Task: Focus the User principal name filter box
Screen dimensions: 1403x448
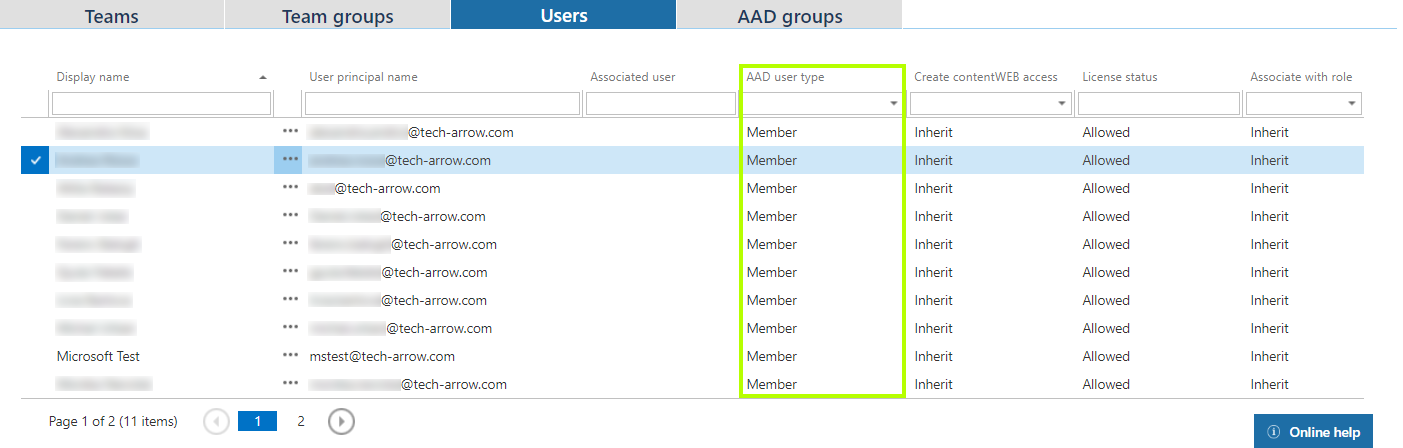Action: (x=442, y=104)
